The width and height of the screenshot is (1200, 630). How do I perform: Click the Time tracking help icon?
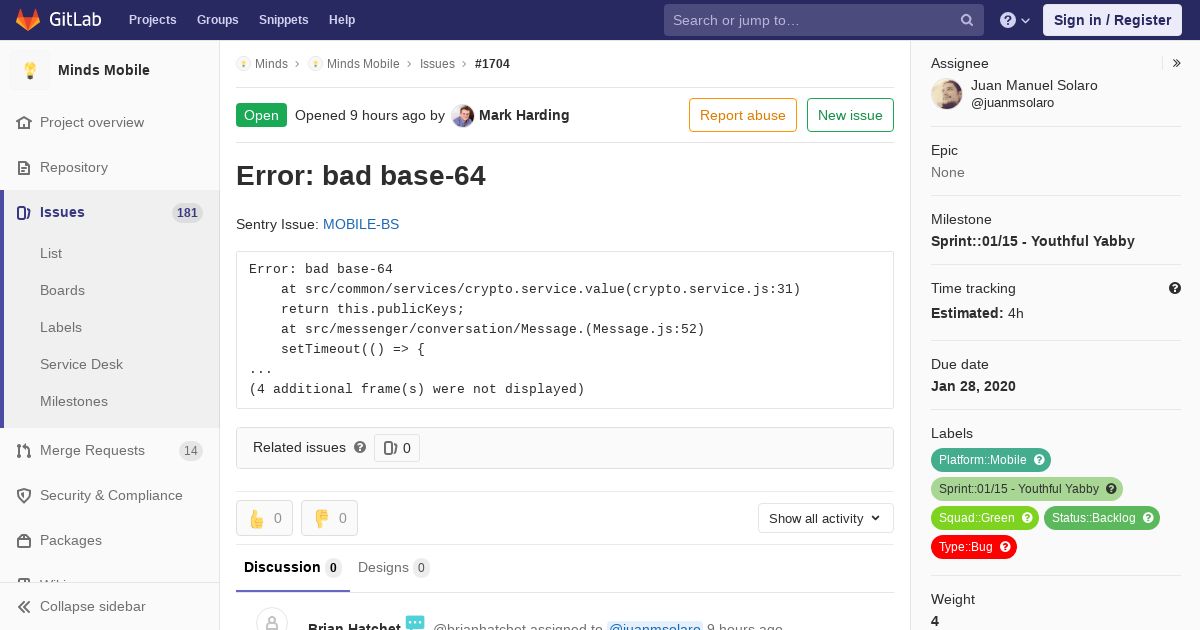tap(1175, 288)
